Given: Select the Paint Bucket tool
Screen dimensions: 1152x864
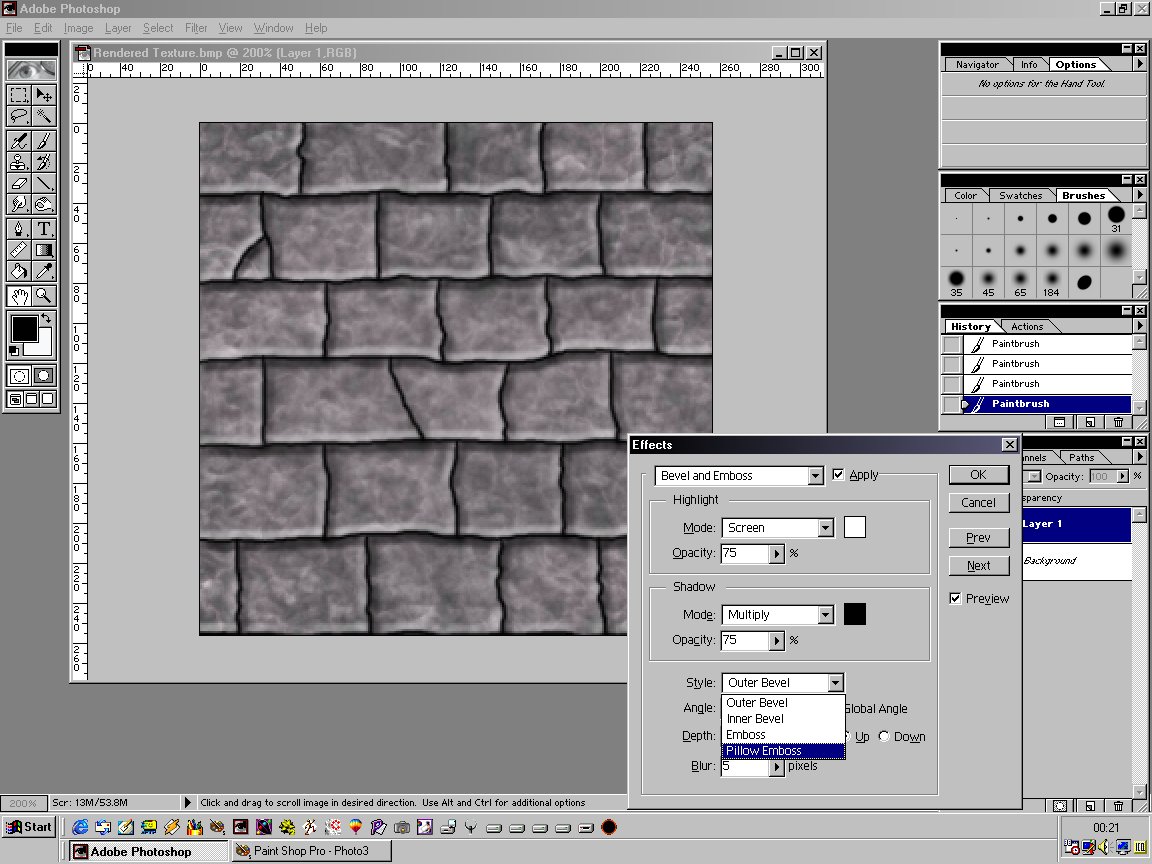Looking at the screenshot, I should tap(20, 271).
